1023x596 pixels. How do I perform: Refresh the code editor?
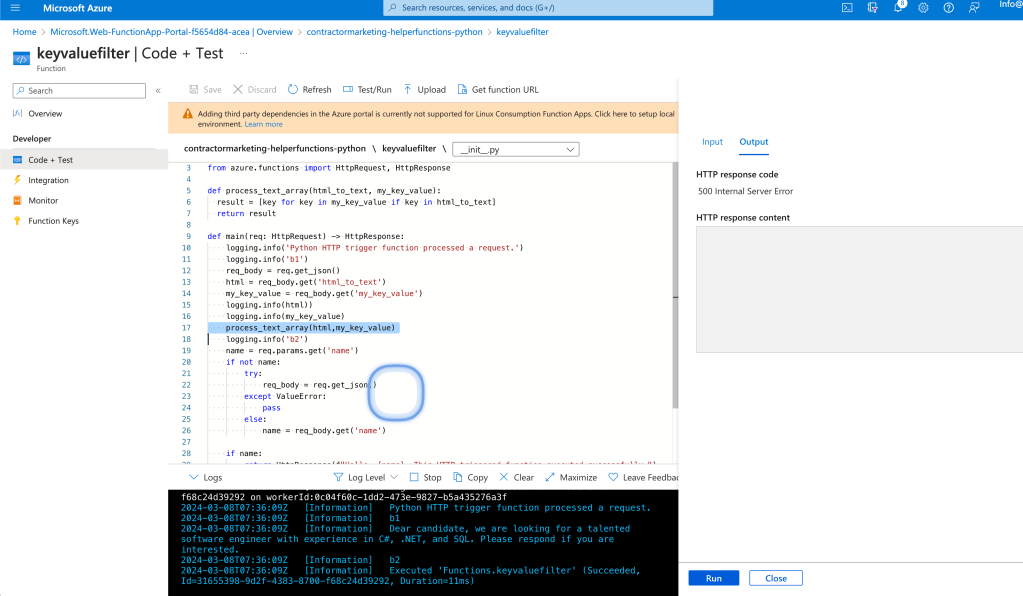pos(310,89)
